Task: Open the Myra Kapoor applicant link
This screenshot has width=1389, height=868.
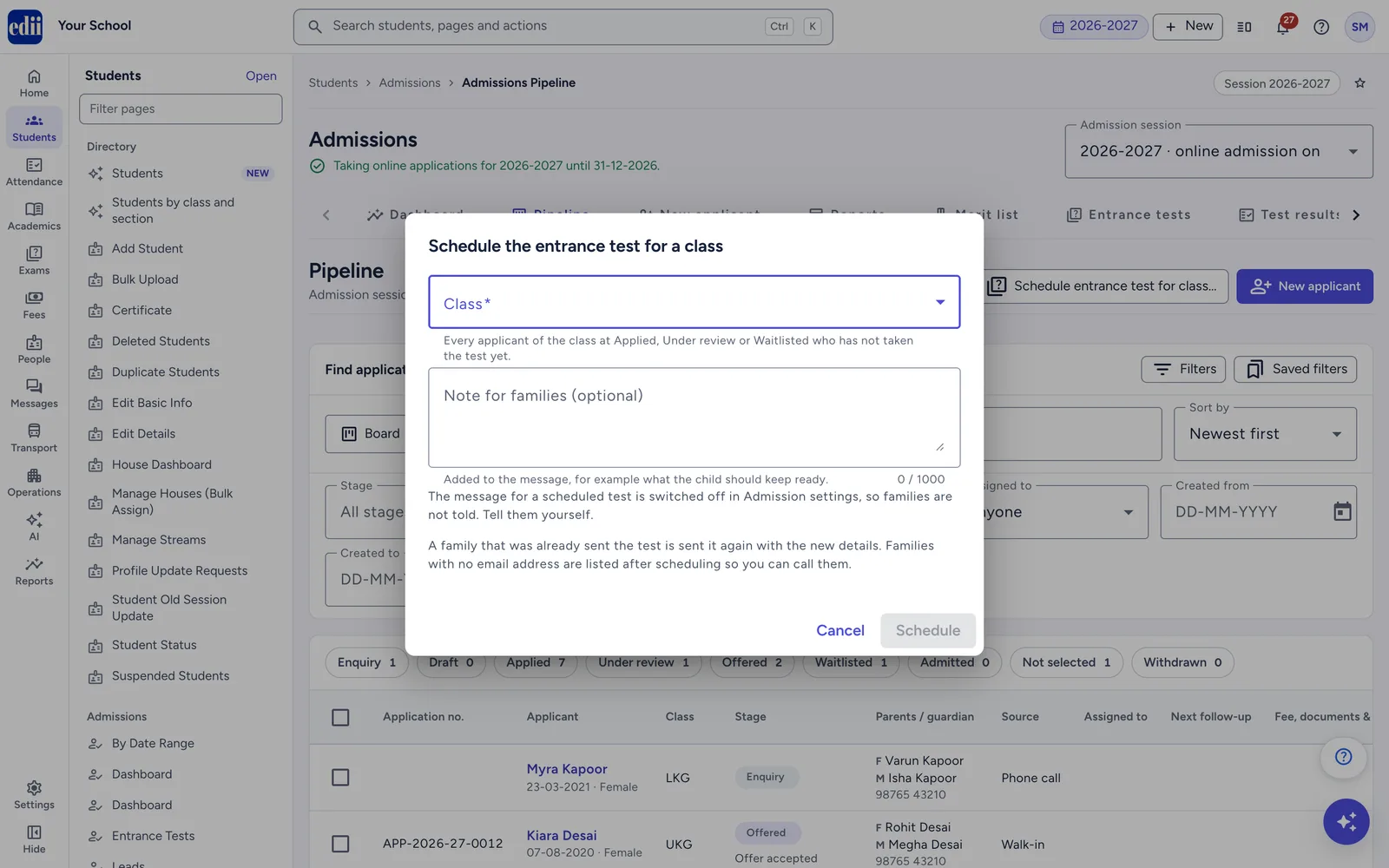Action: pos(567,769)
